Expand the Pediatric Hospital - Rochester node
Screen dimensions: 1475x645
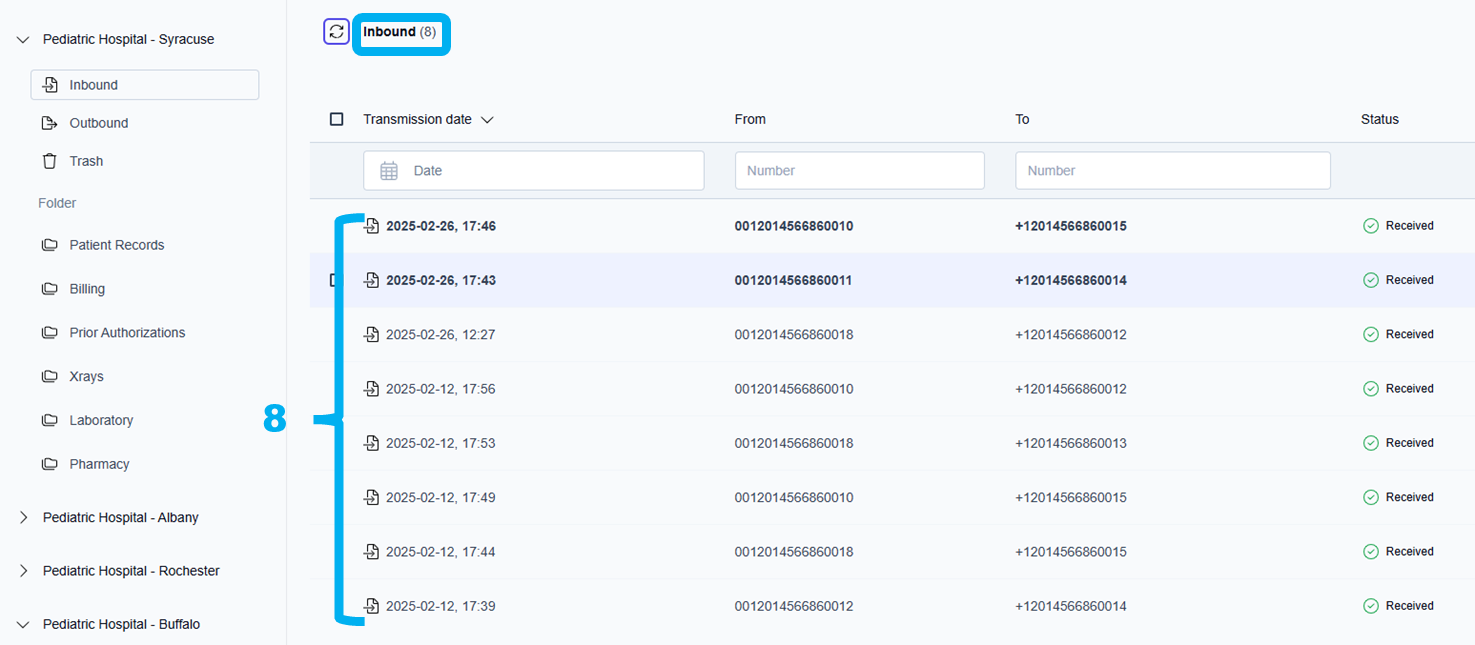click(23, 571)
